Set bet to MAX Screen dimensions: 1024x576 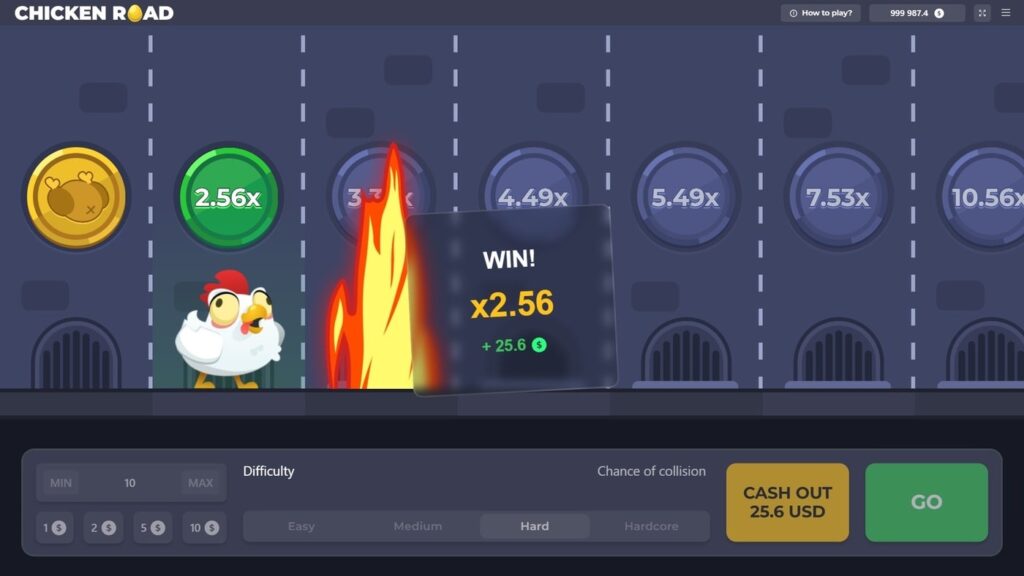click(200, 483)
